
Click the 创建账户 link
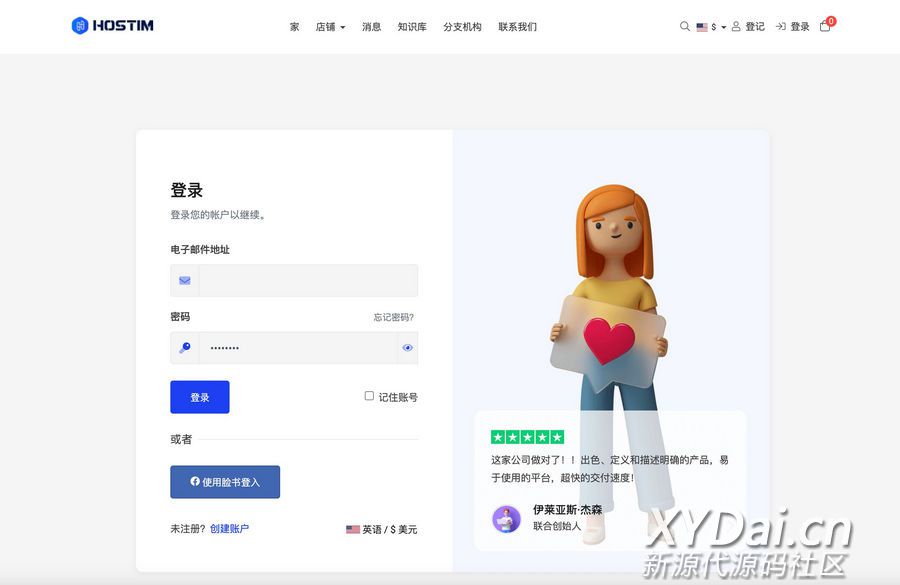(x=229, y=528)
